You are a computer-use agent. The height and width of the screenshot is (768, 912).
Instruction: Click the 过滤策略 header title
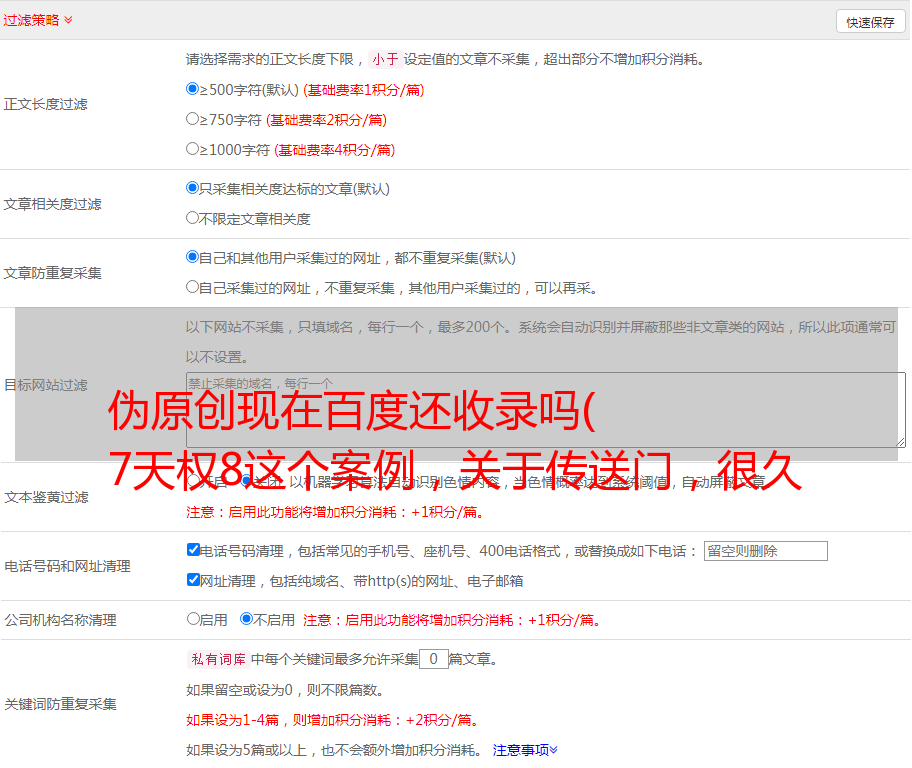(31, 20)
